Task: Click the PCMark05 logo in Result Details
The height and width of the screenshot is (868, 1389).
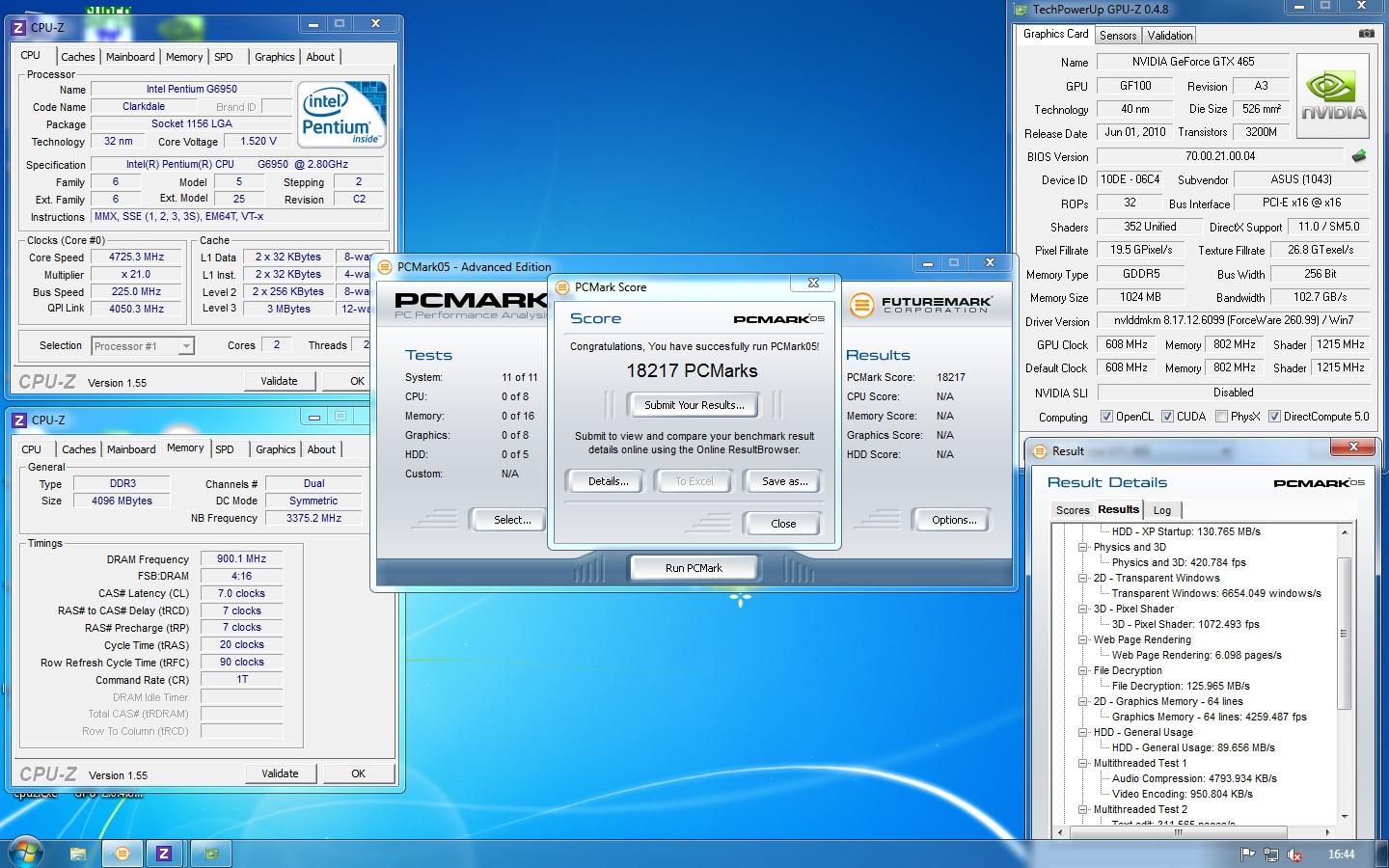Action: 1319,482
